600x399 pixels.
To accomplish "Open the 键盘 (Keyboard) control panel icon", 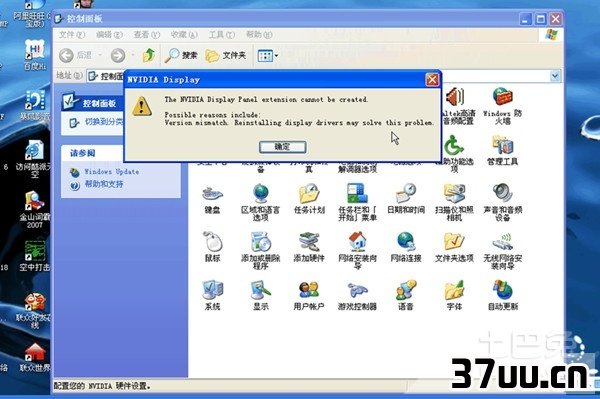I will click(212, 199).
